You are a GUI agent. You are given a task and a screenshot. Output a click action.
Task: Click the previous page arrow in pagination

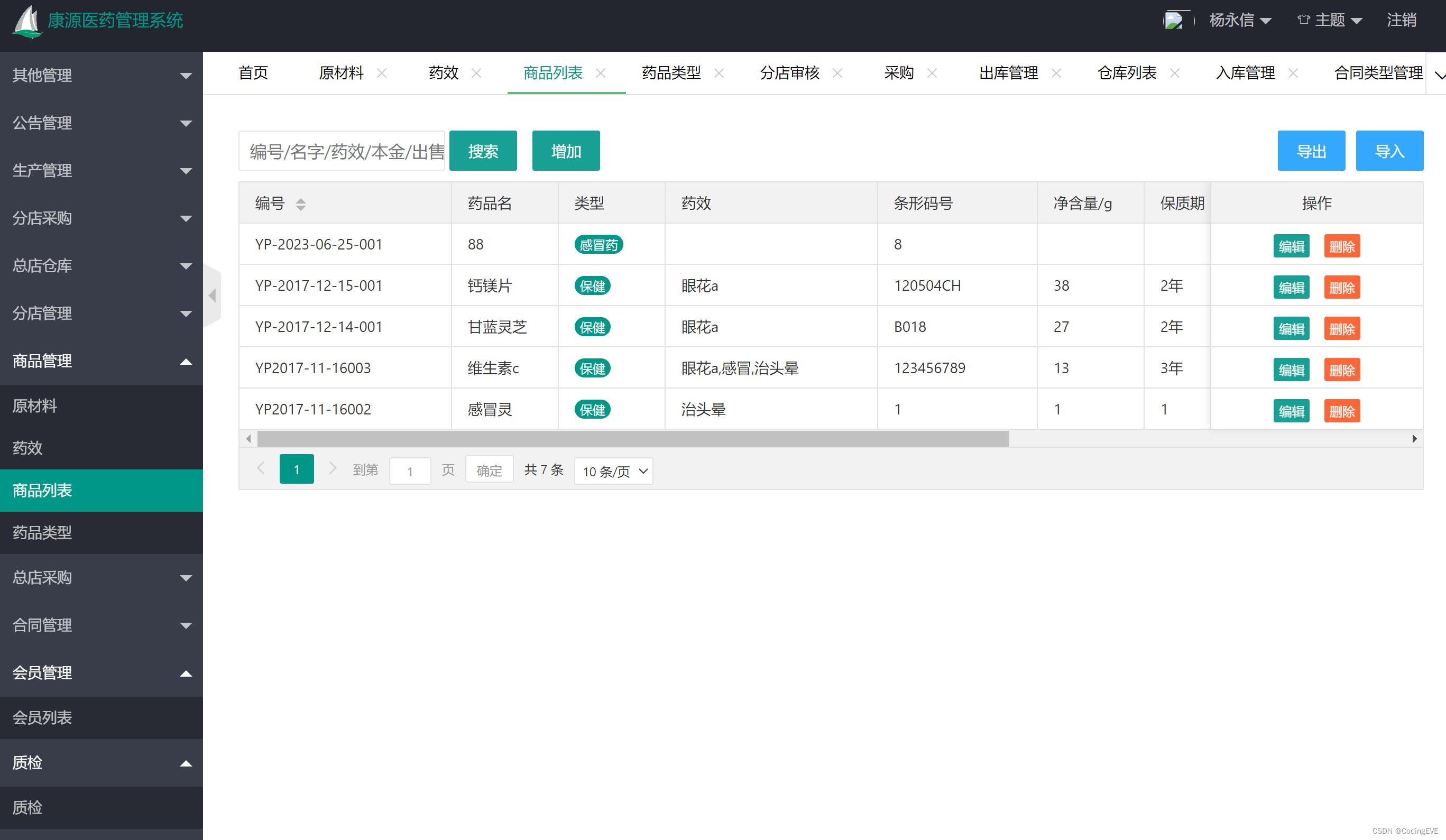pyautogui.click(x=261, y=469)
